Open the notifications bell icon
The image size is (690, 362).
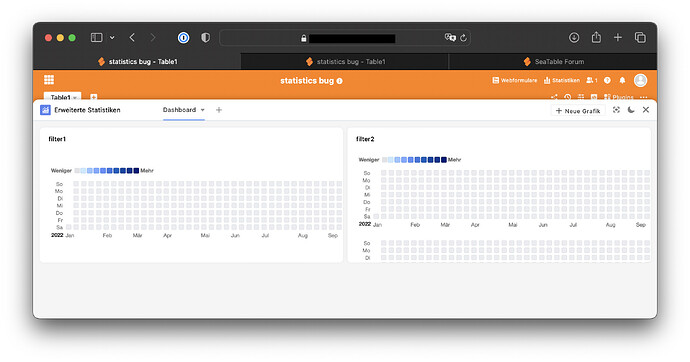(622, 80)
